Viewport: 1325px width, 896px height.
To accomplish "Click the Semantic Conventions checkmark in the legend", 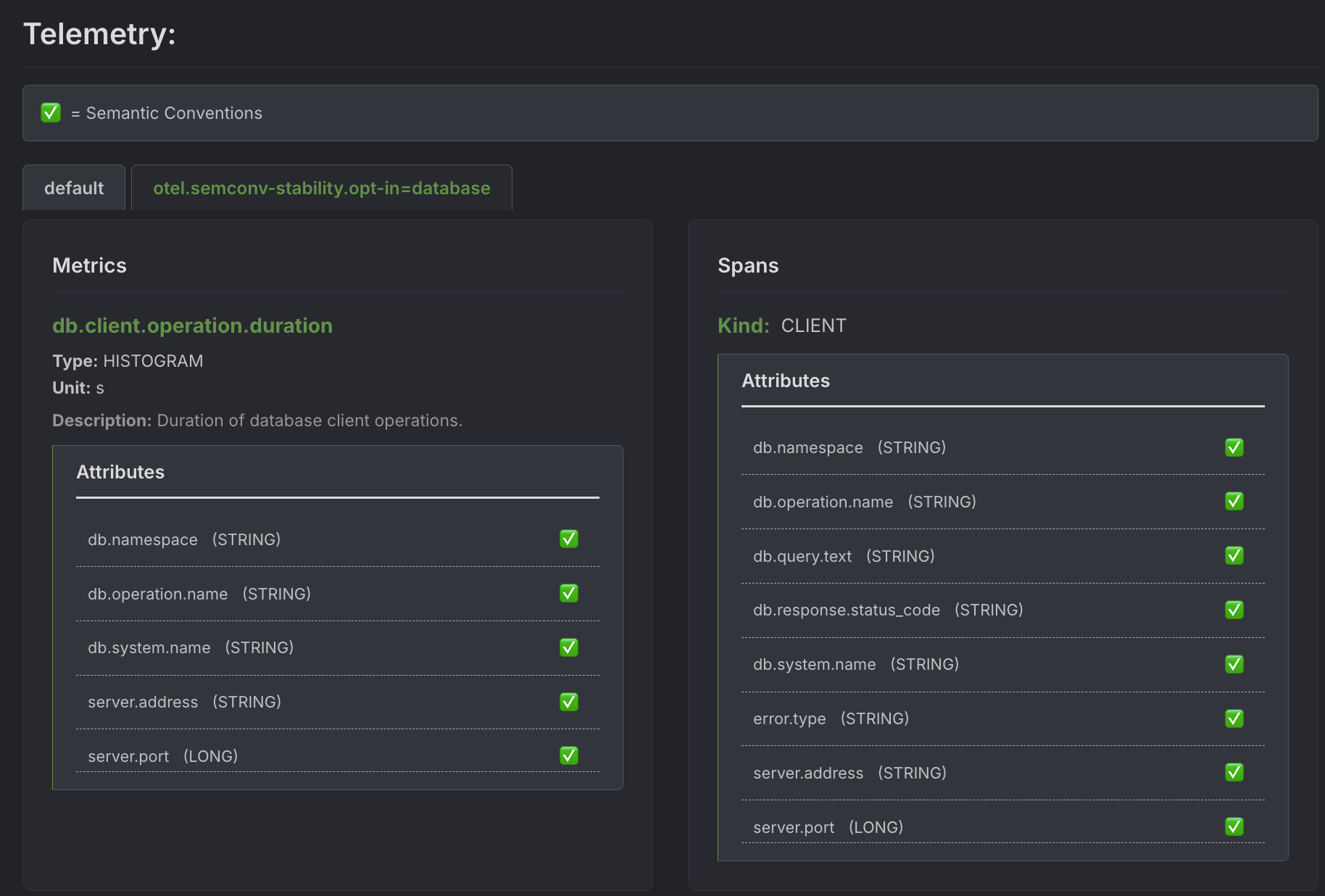I will pos(50,113).
